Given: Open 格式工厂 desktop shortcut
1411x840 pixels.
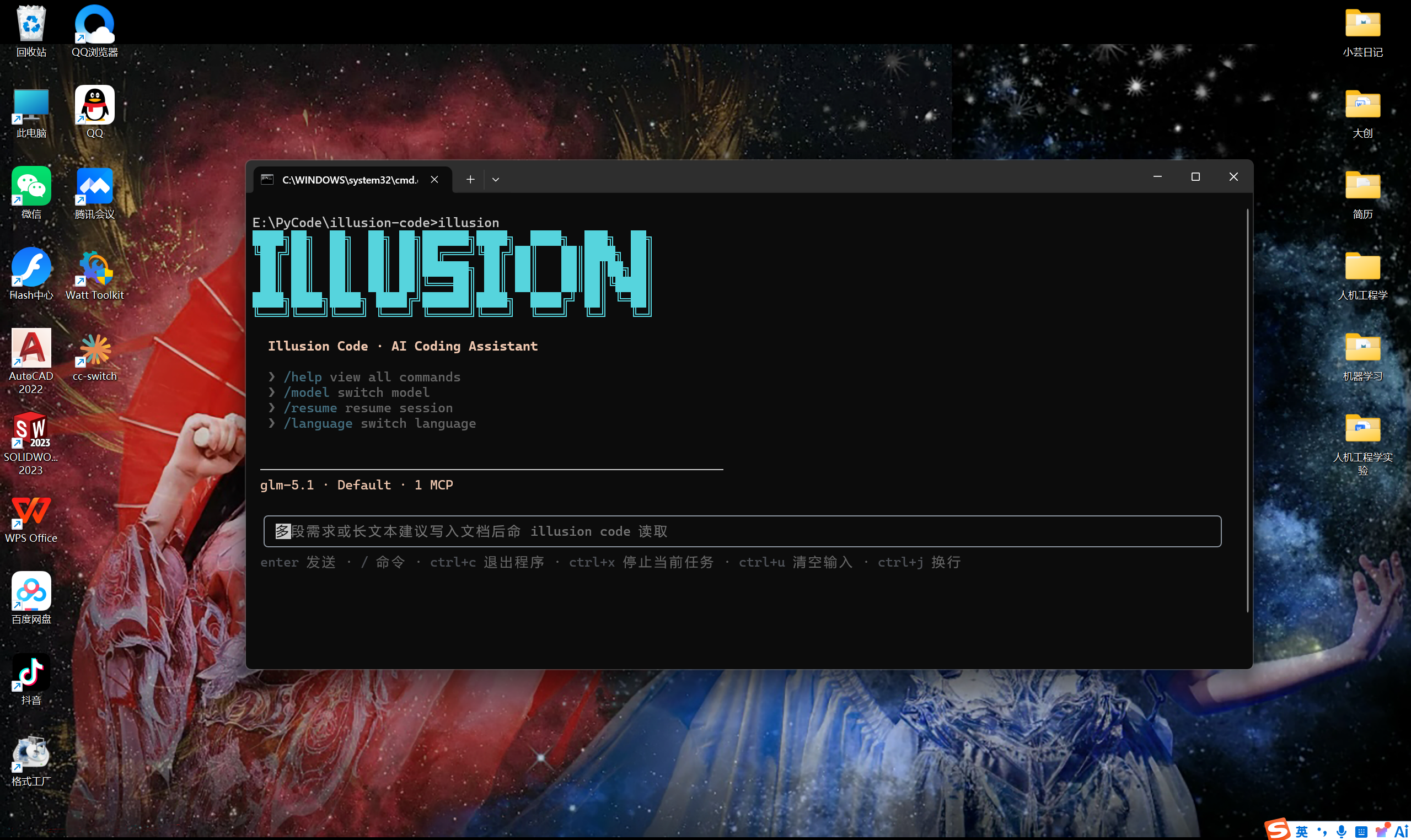Looking at the screenshot, I should coord(31,761).
